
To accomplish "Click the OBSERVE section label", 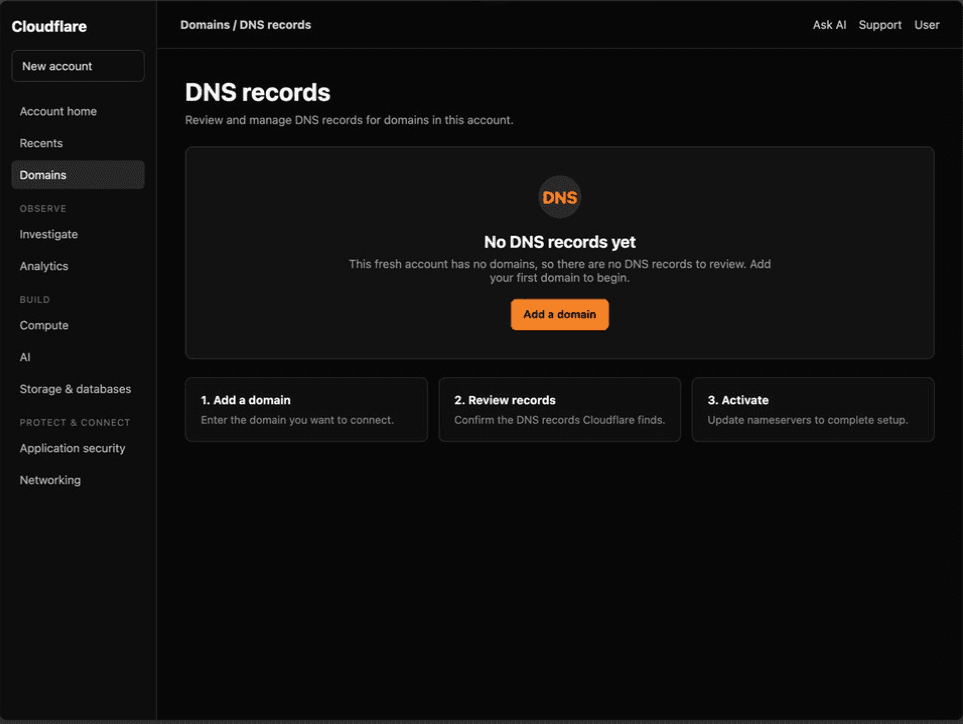I will 43,209.
